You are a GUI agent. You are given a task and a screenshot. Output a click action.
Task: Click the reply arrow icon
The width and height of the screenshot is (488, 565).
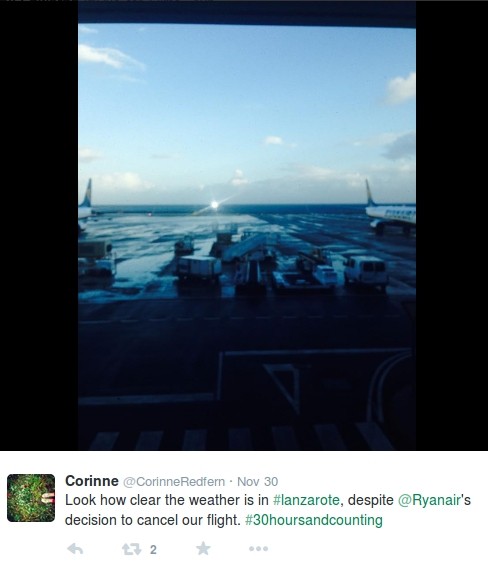(x=75, y=549)
